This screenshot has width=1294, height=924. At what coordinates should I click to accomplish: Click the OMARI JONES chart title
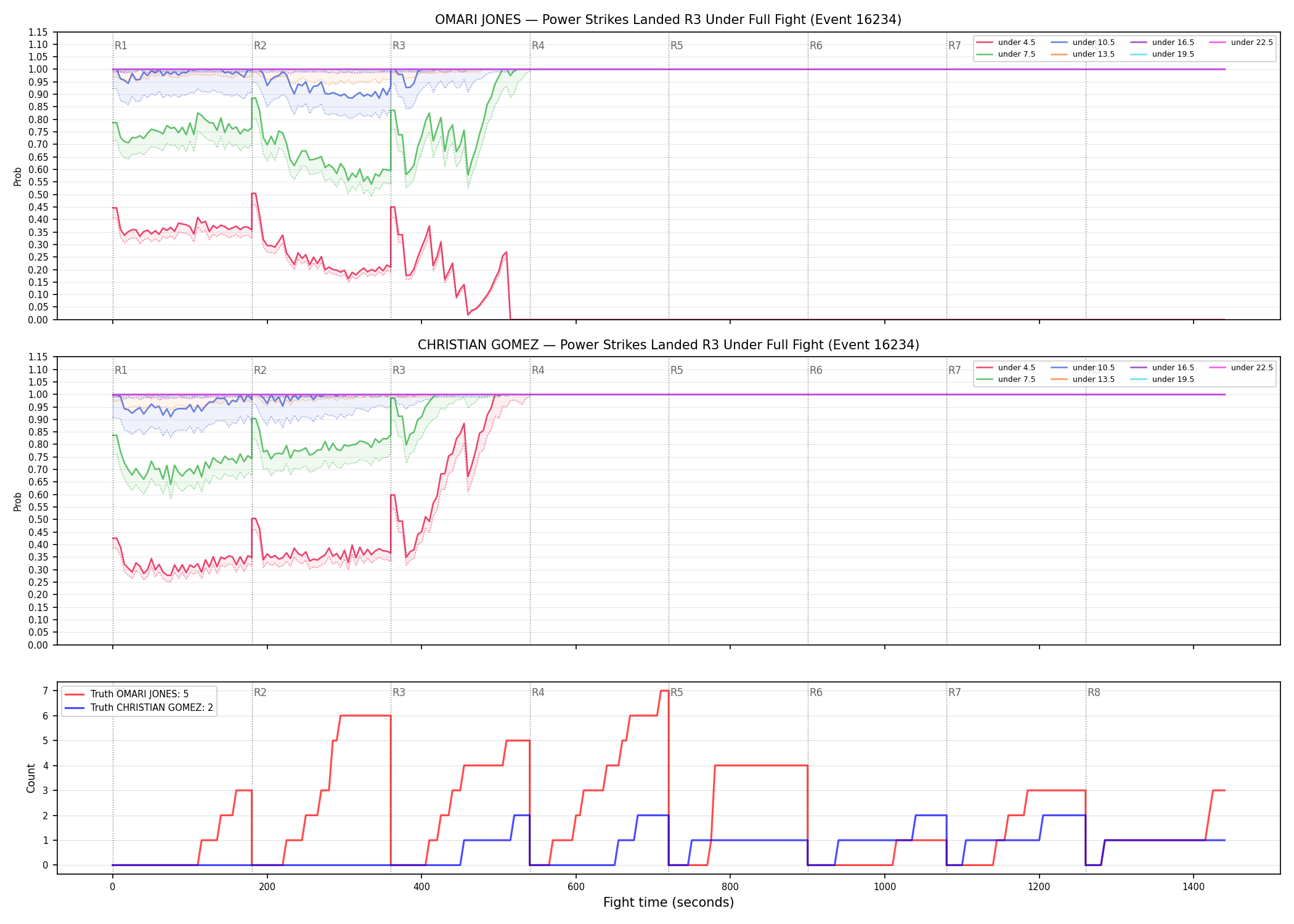[668, 20]
